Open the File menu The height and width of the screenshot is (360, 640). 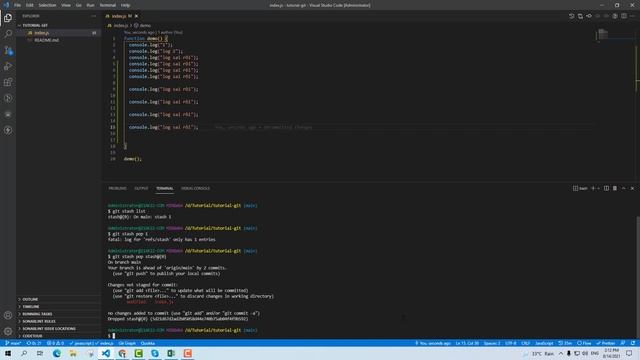click(x=17, y=5)
